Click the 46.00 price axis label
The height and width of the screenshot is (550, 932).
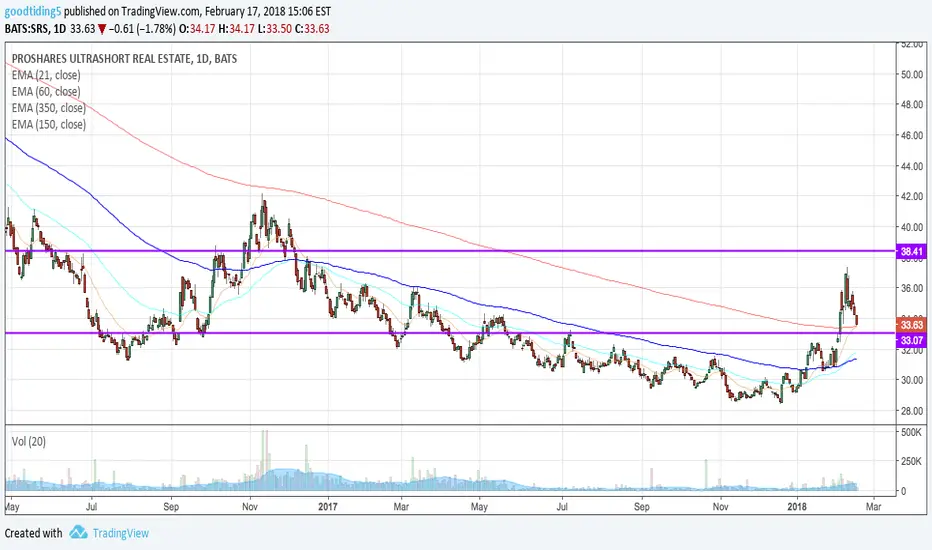pos(912,135)
